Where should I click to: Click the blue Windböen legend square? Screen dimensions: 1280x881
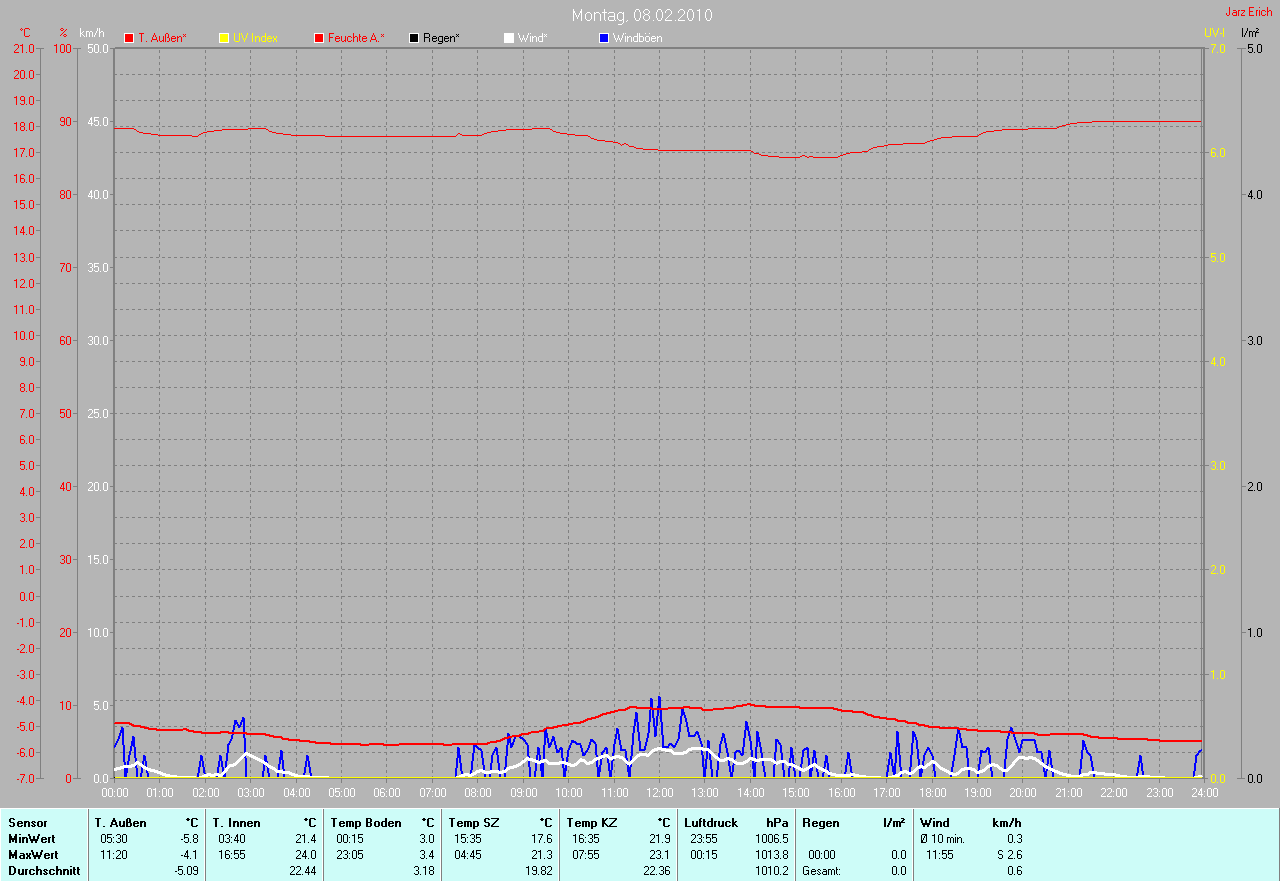pos(603,38)
